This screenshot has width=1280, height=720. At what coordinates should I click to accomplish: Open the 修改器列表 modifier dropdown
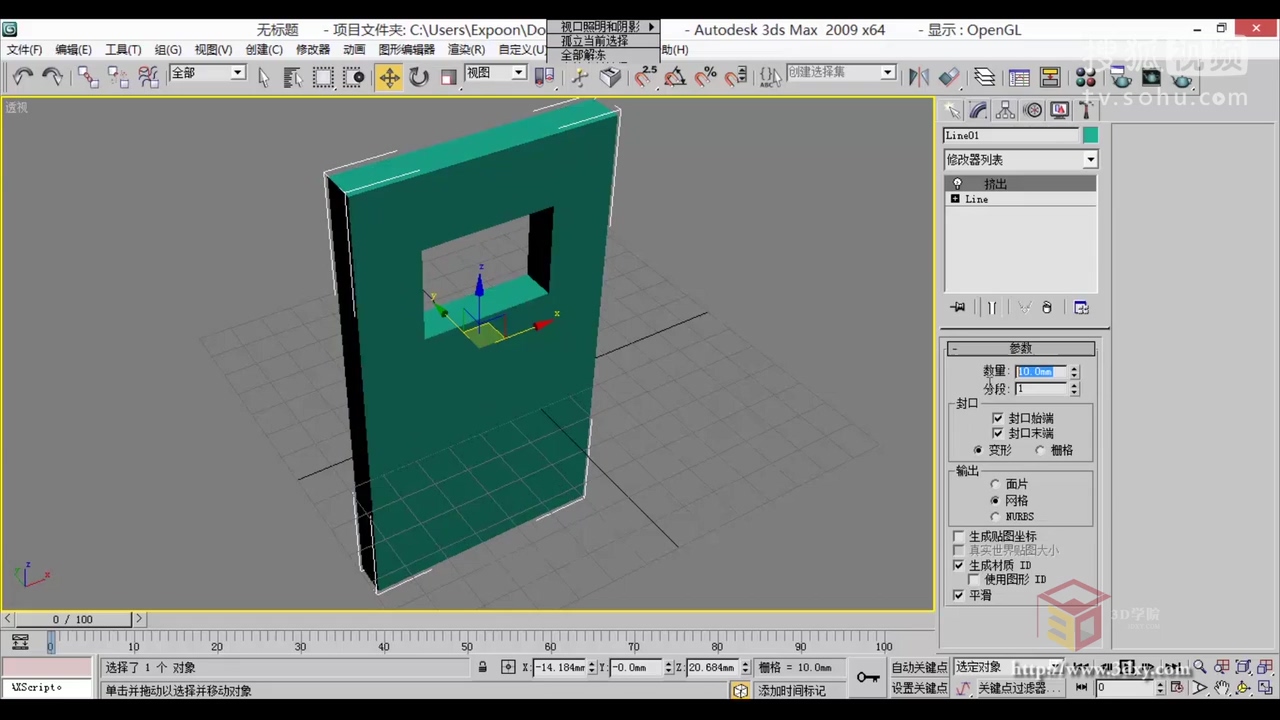click(1090, 159)
